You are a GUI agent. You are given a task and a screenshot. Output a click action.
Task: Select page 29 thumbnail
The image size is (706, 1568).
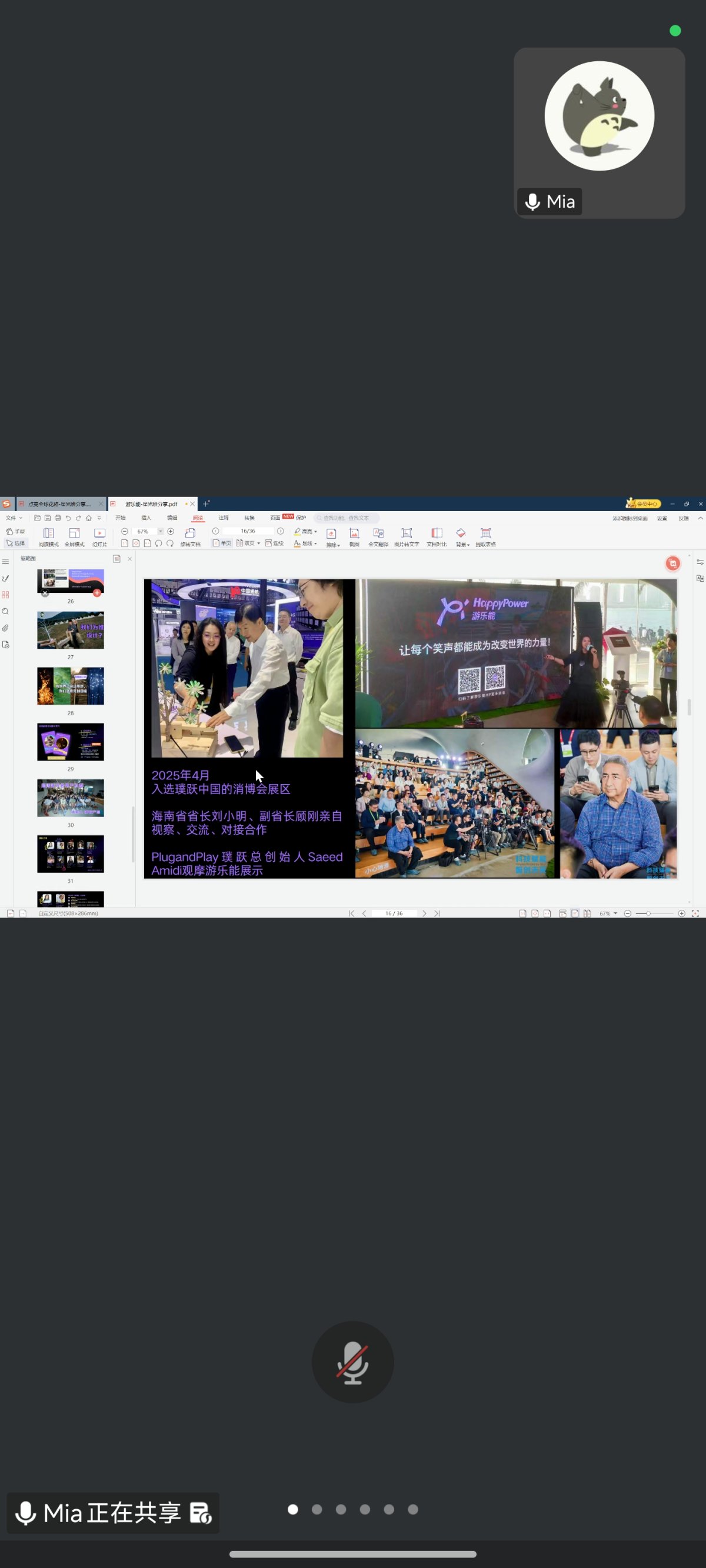71,742
